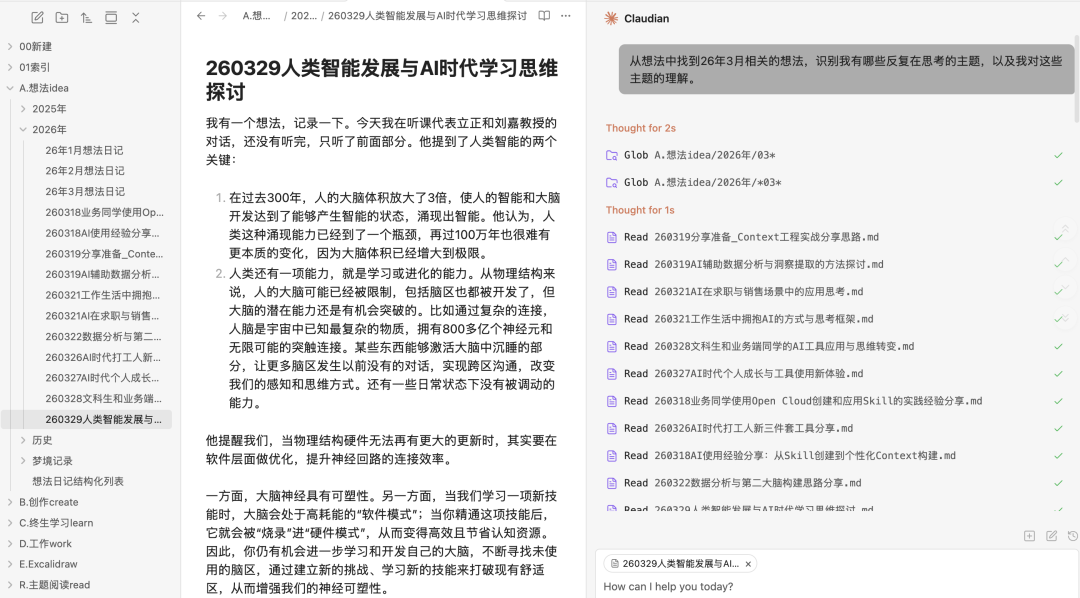Collapse the A.想法idea folder

(x=10, y=88)
